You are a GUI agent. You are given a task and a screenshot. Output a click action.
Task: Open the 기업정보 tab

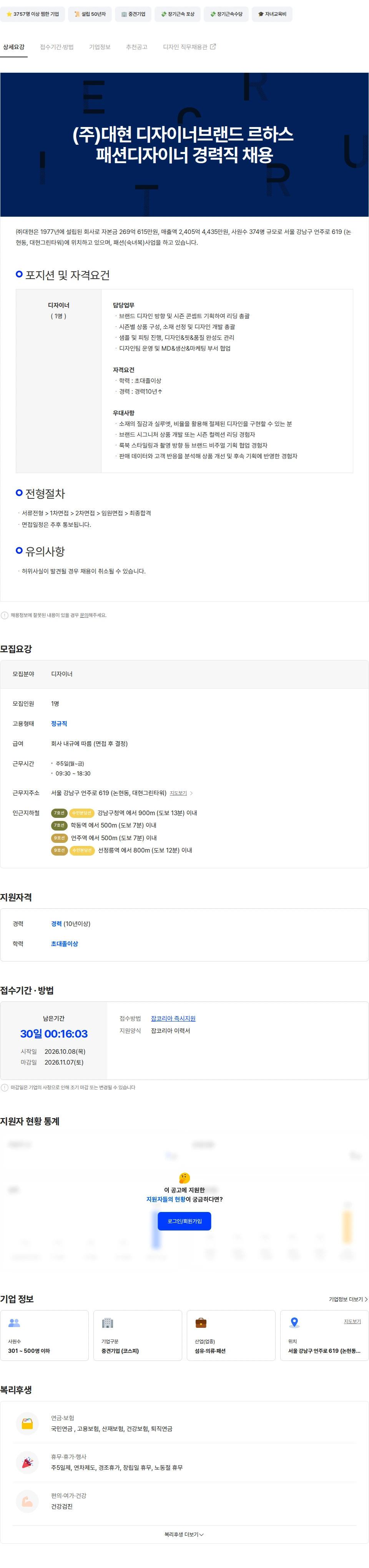tap(100, 47)
